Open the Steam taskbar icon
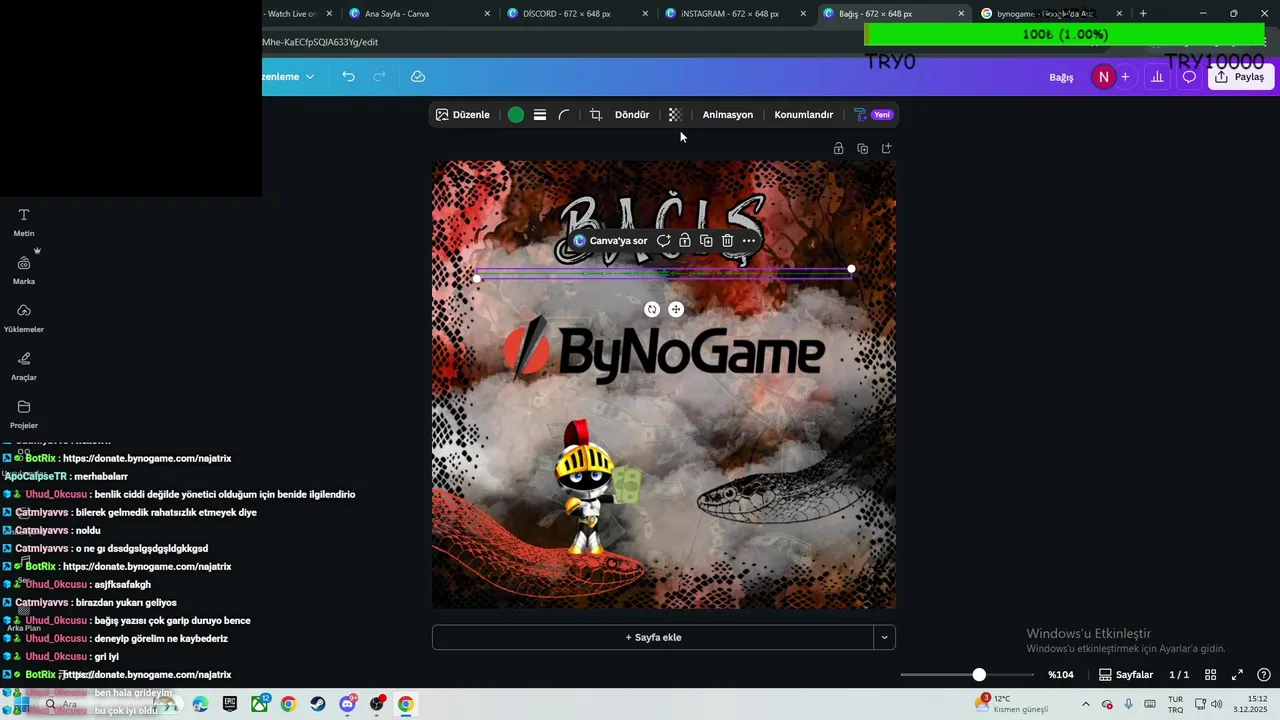1280x720 pixels. tap(318, 704)
